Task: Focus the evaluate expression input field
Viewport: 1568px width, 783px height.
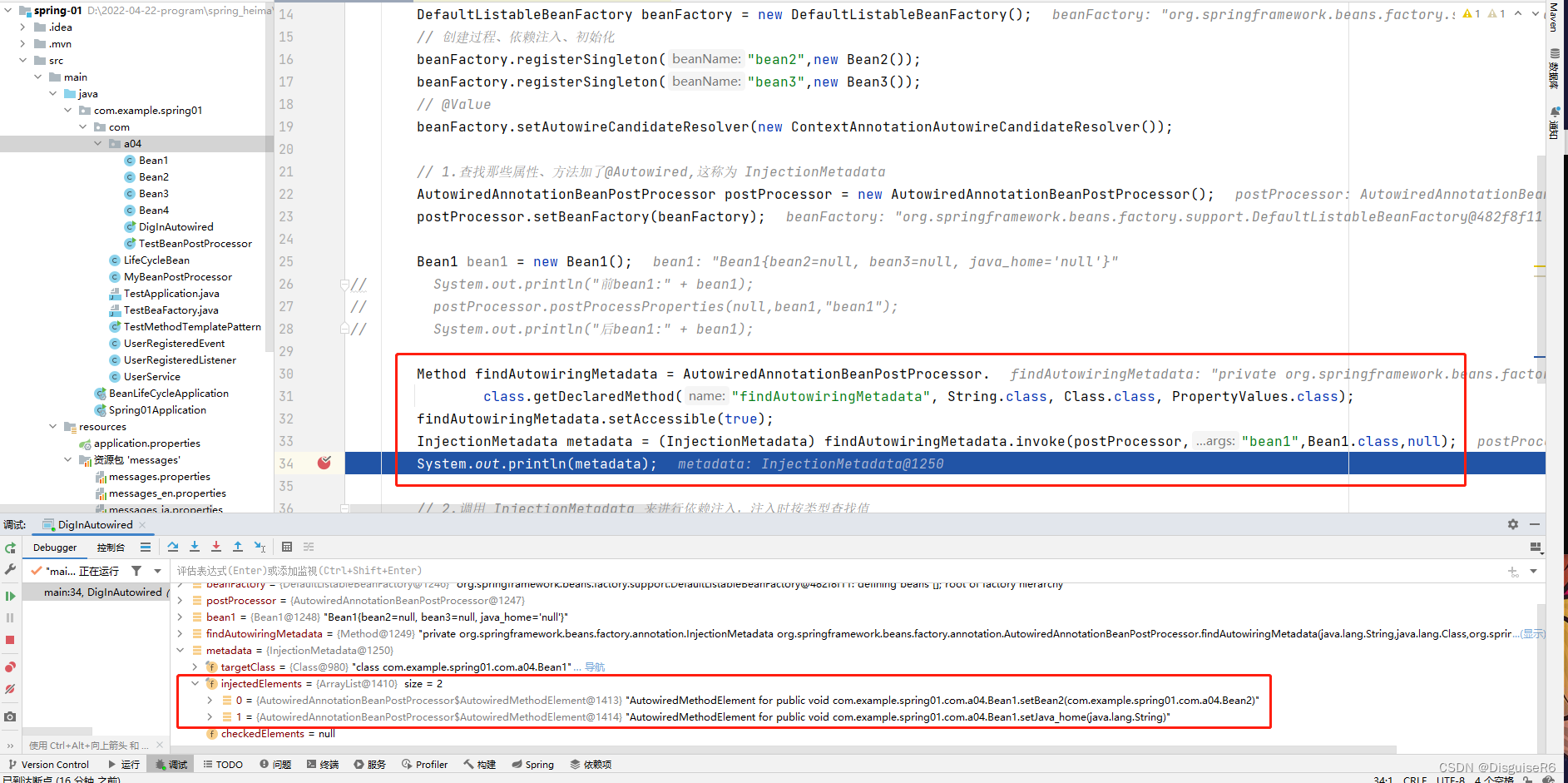Action: [x=836, y=571]
